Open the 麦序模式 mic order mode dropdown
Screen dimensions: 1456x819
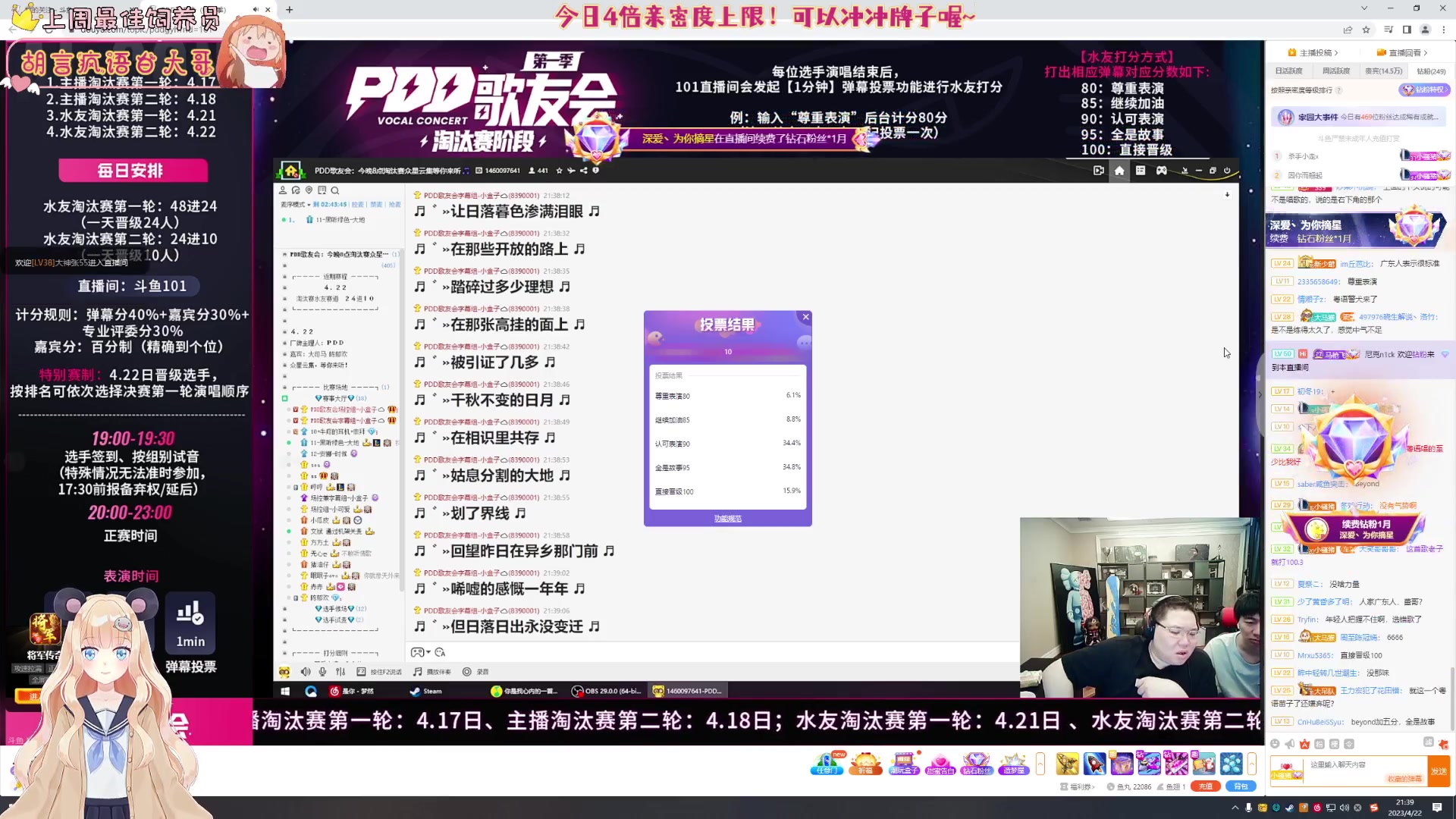click(x=296, y=205)
